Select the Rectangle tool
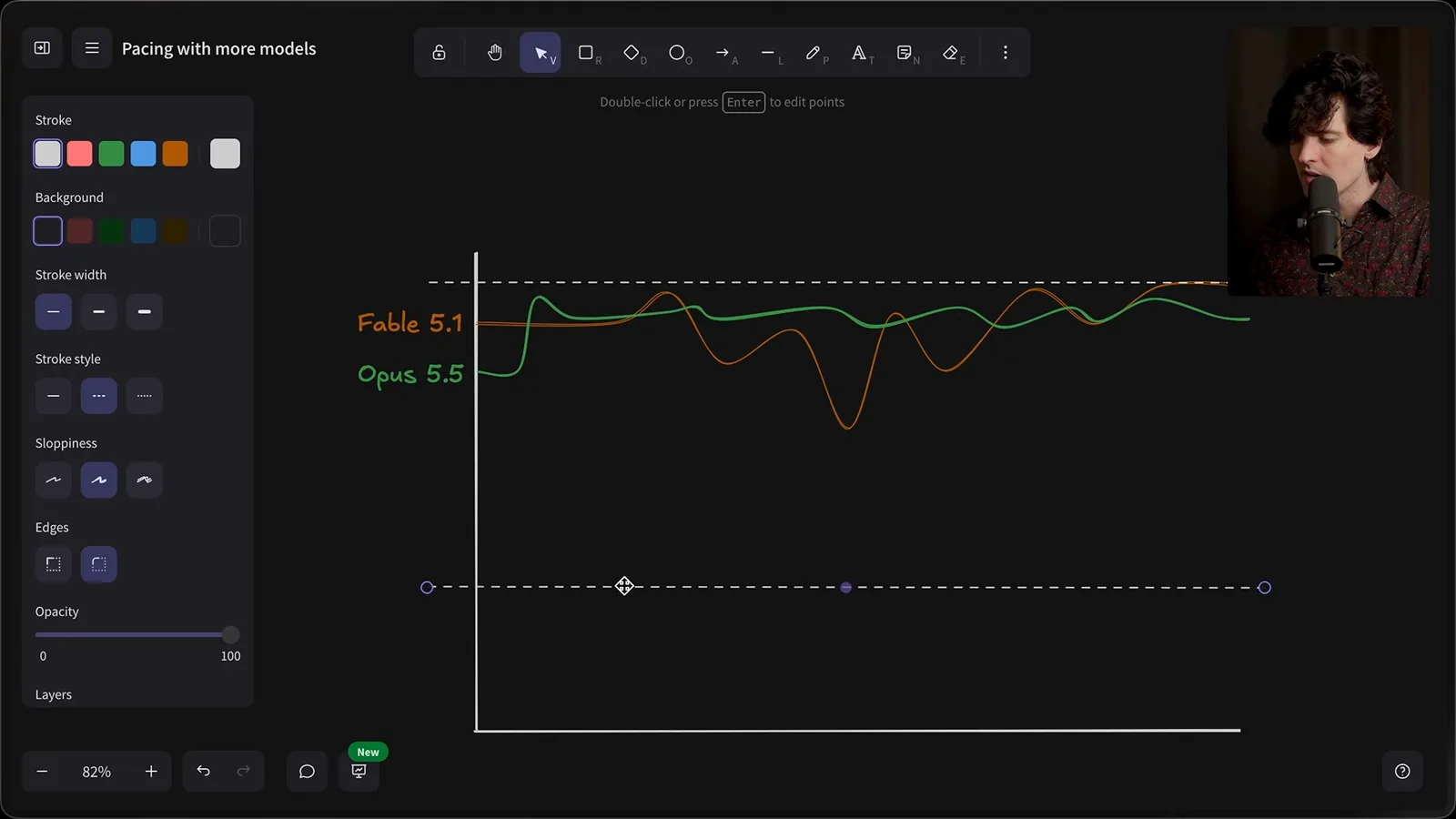Viewport: 1456px width, 819px height. point(586,53)
